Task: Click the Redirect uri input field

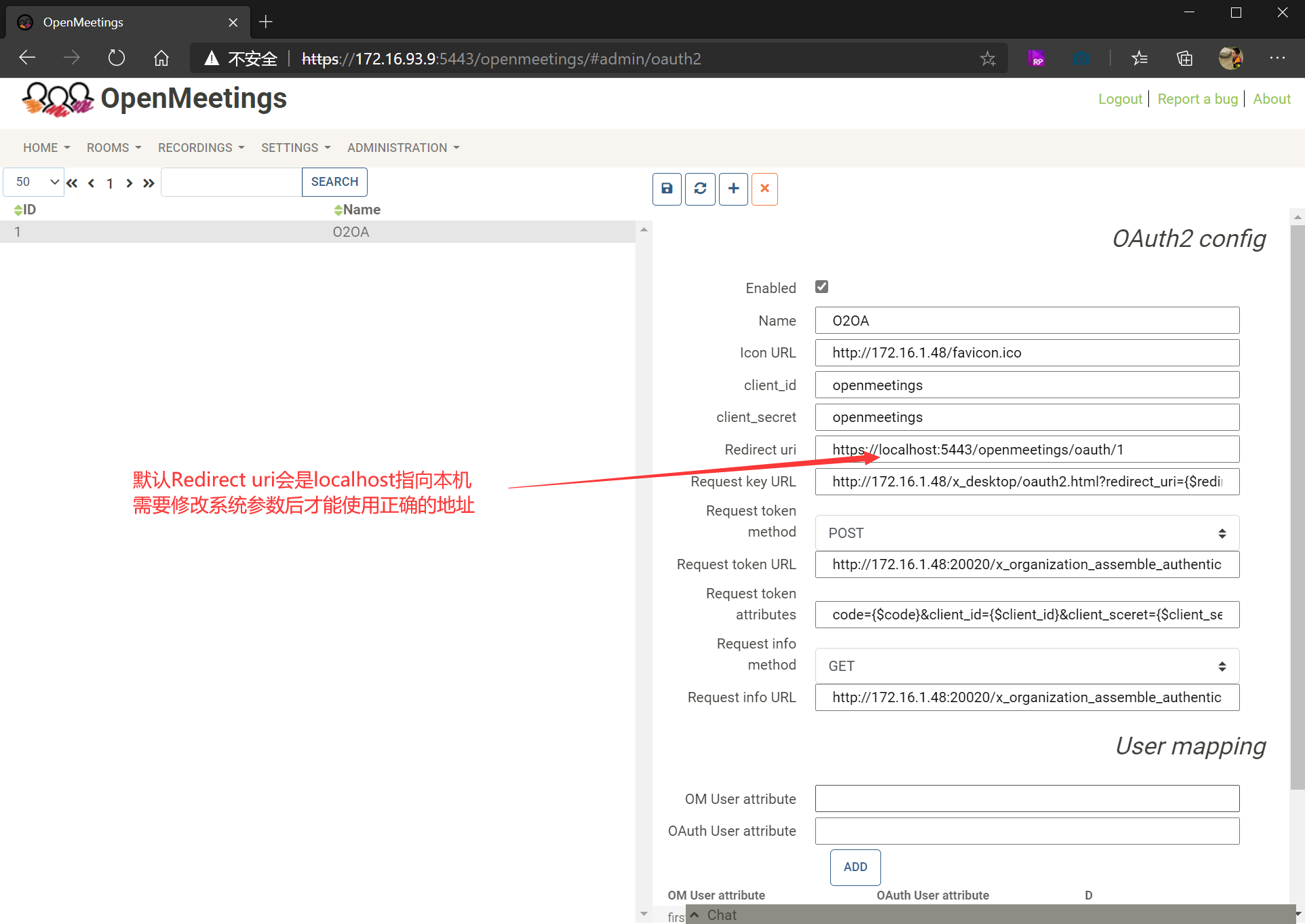Action: point(1026,450)
